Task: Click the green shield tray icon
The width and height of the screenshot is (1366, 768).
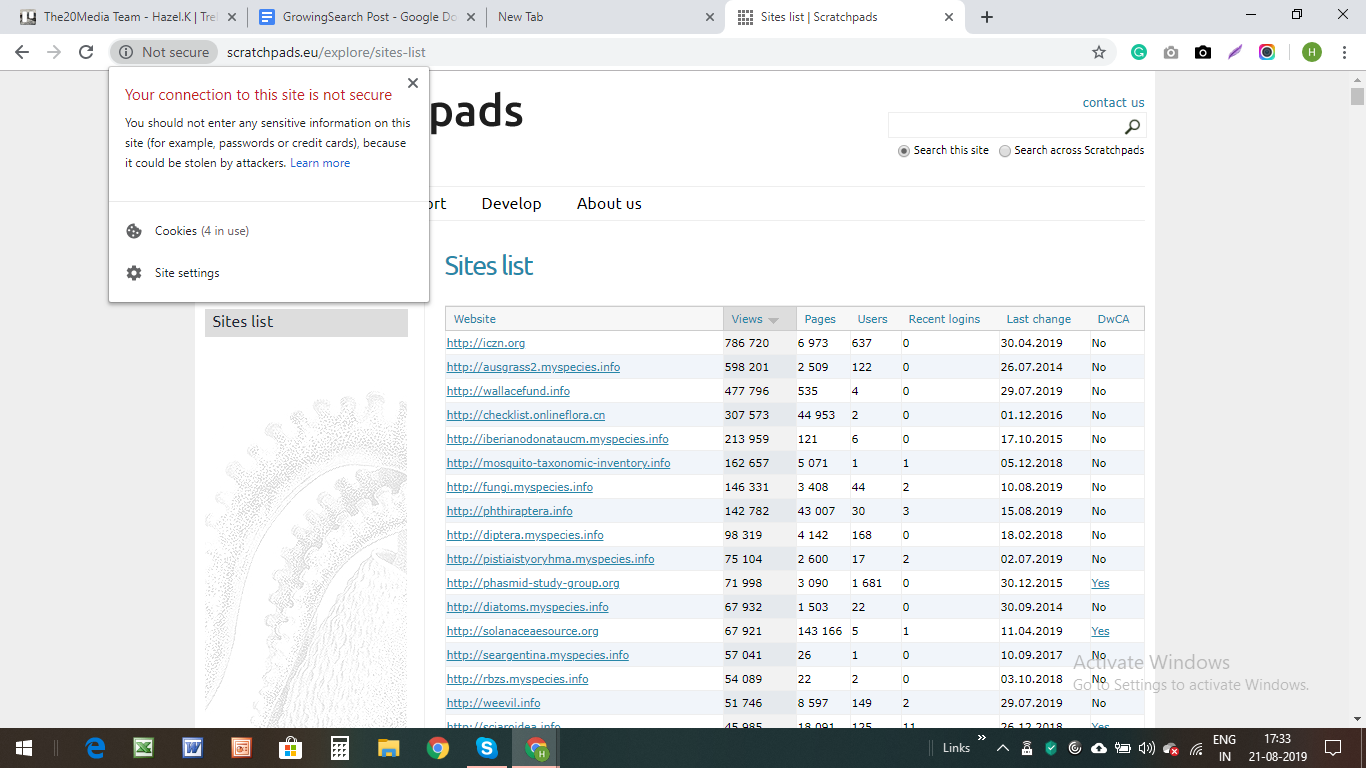Action: pos(1051,748)
